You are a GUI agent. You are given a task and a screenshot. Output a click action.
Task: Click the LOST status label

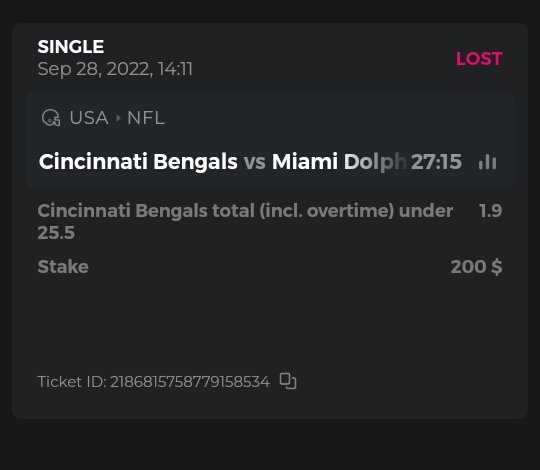click(479, 59)
